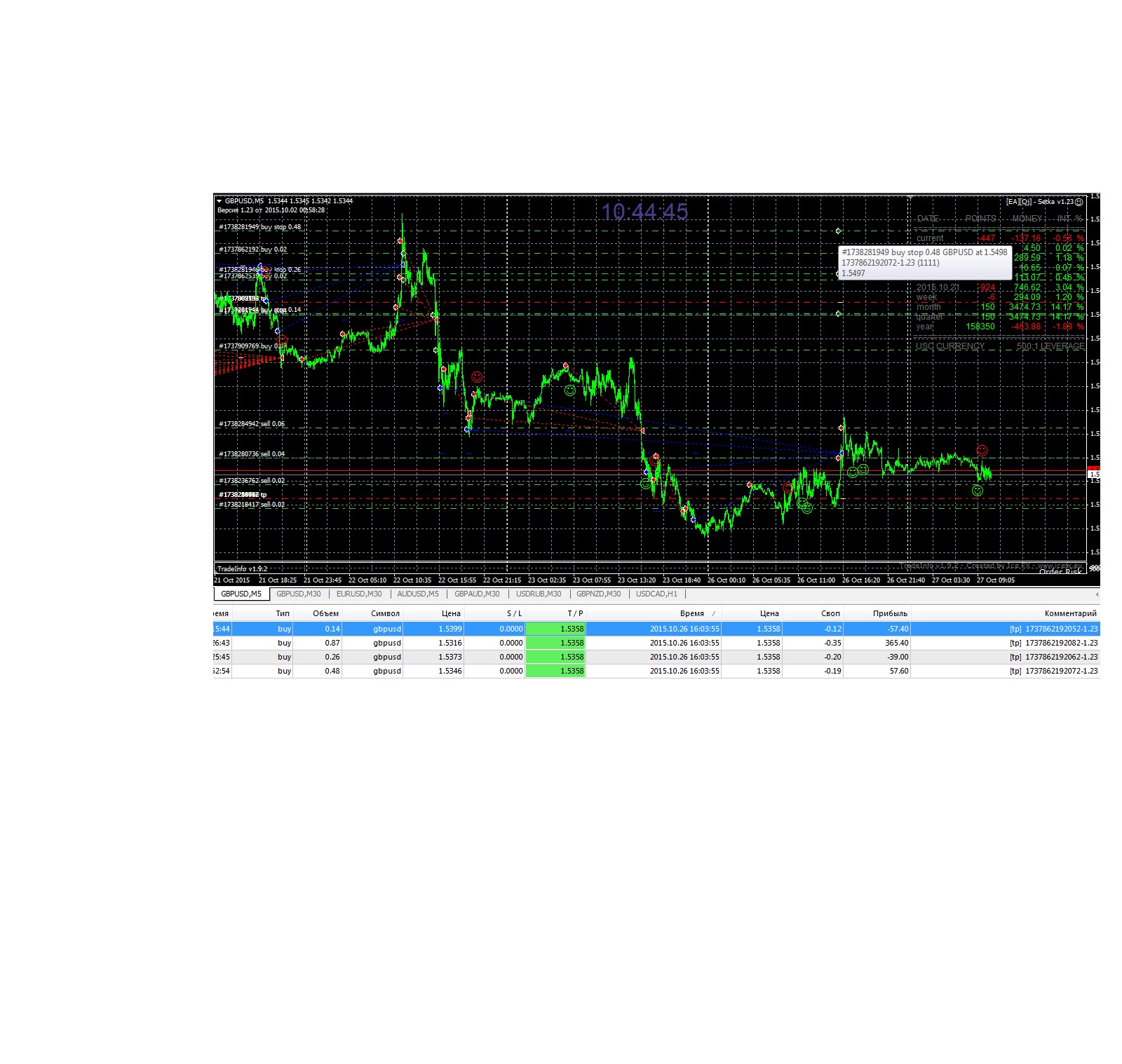This screenshot has width=1122, height=1064.
Task: Switch to the GBPAUD,M30 chart tab
Action: 477,594
